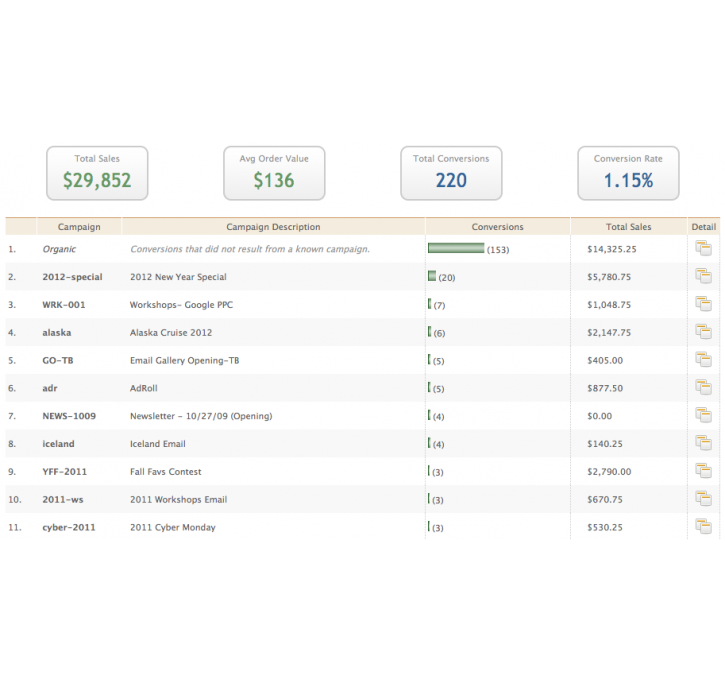Open detail icon for Organic campaign

[x=703, y=249]
